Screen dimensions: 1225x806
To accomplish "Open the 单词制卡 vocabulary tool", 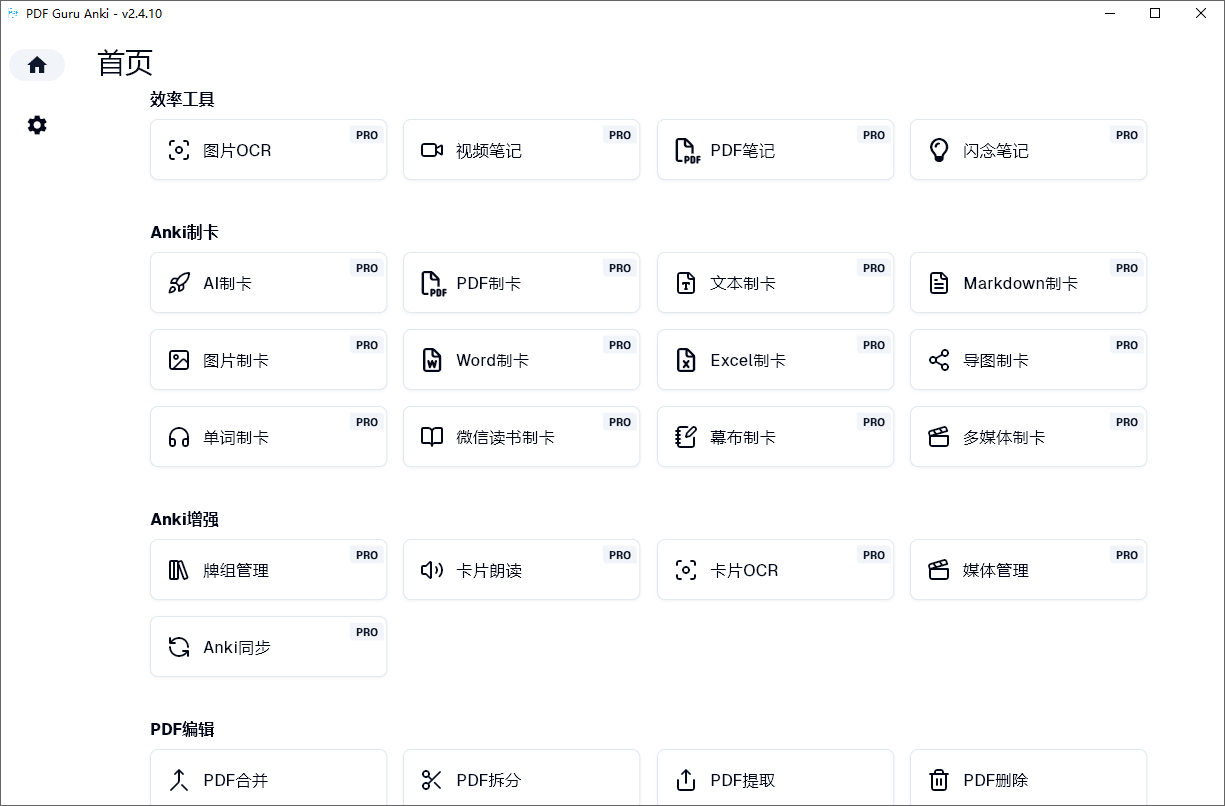I will (x=268, y=437).
